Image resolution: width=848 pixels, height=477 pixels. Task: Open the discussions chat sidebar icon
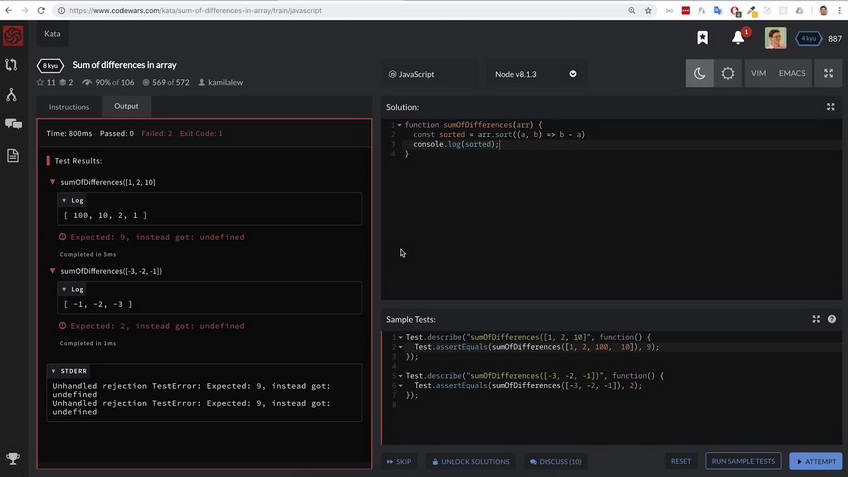13,124
